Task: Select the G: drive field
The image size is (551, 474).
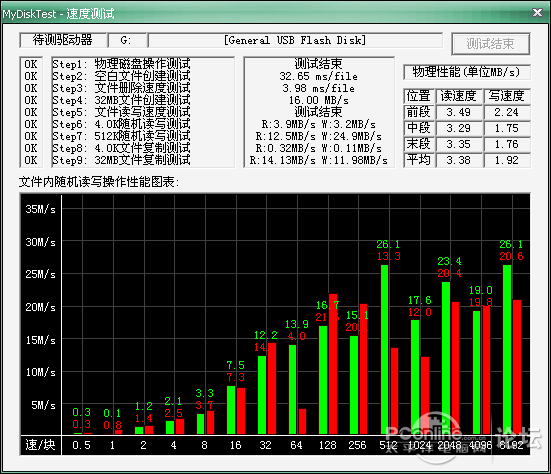Action: (127, 40)
